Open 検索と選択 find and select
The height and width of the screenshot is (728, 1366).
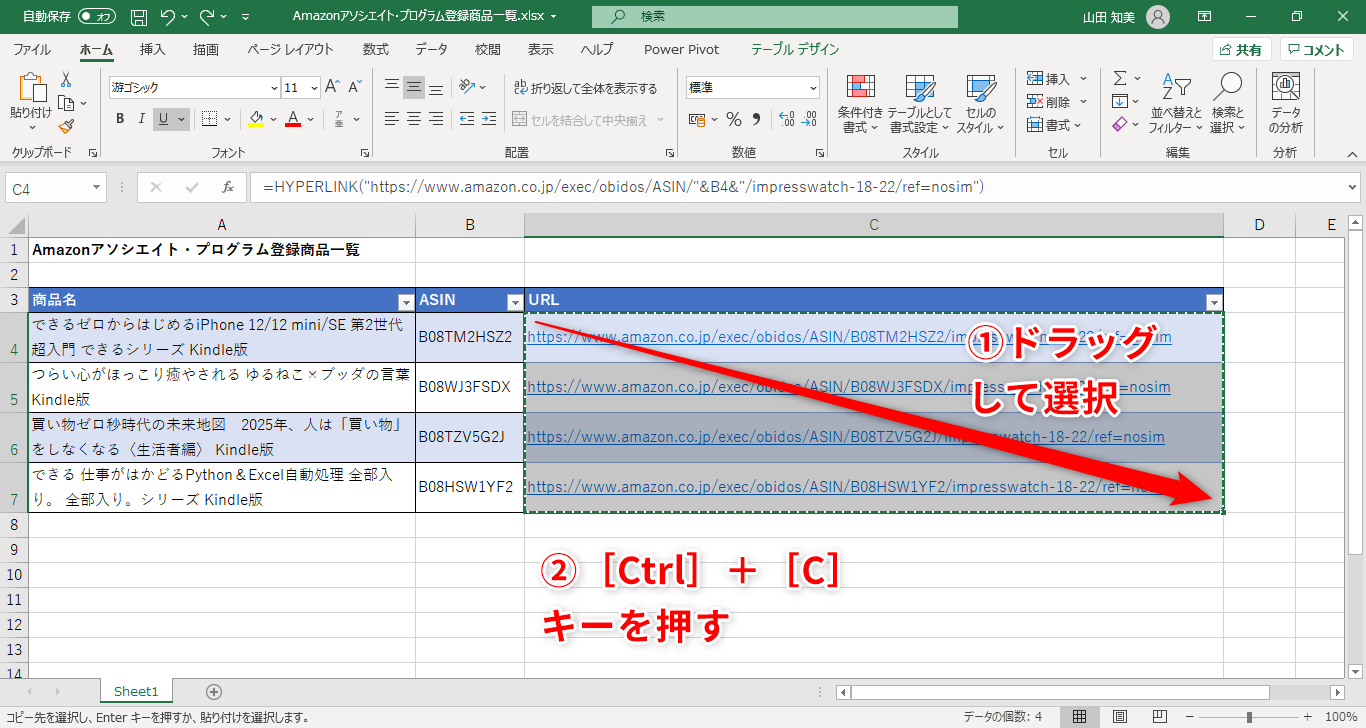pyautogui.click(x=1227, y=103)
